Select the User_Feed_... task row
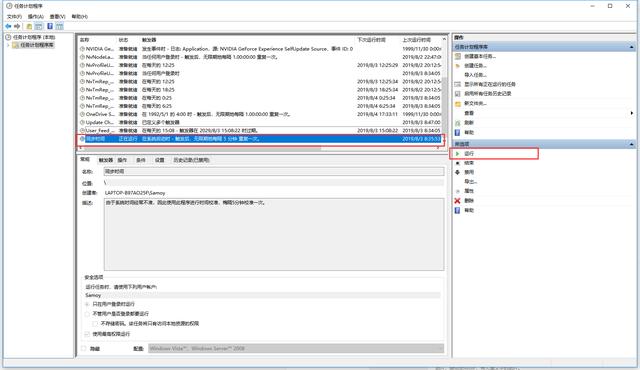The height and width of the screenshot is (370, 640). click(x=260, y=131)
